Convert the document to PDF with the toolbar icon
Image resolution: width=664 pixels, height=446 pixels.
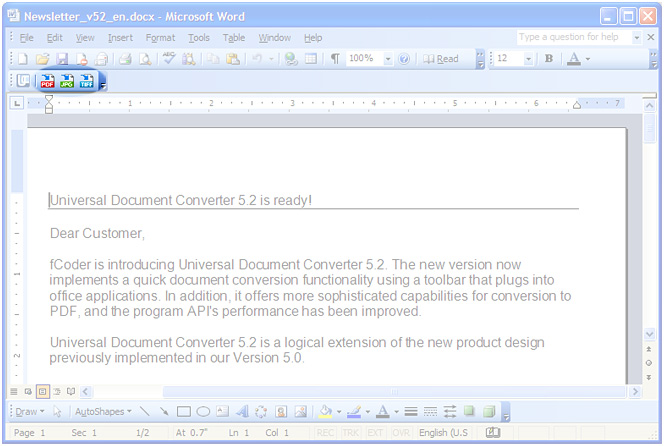coord(47,80)
